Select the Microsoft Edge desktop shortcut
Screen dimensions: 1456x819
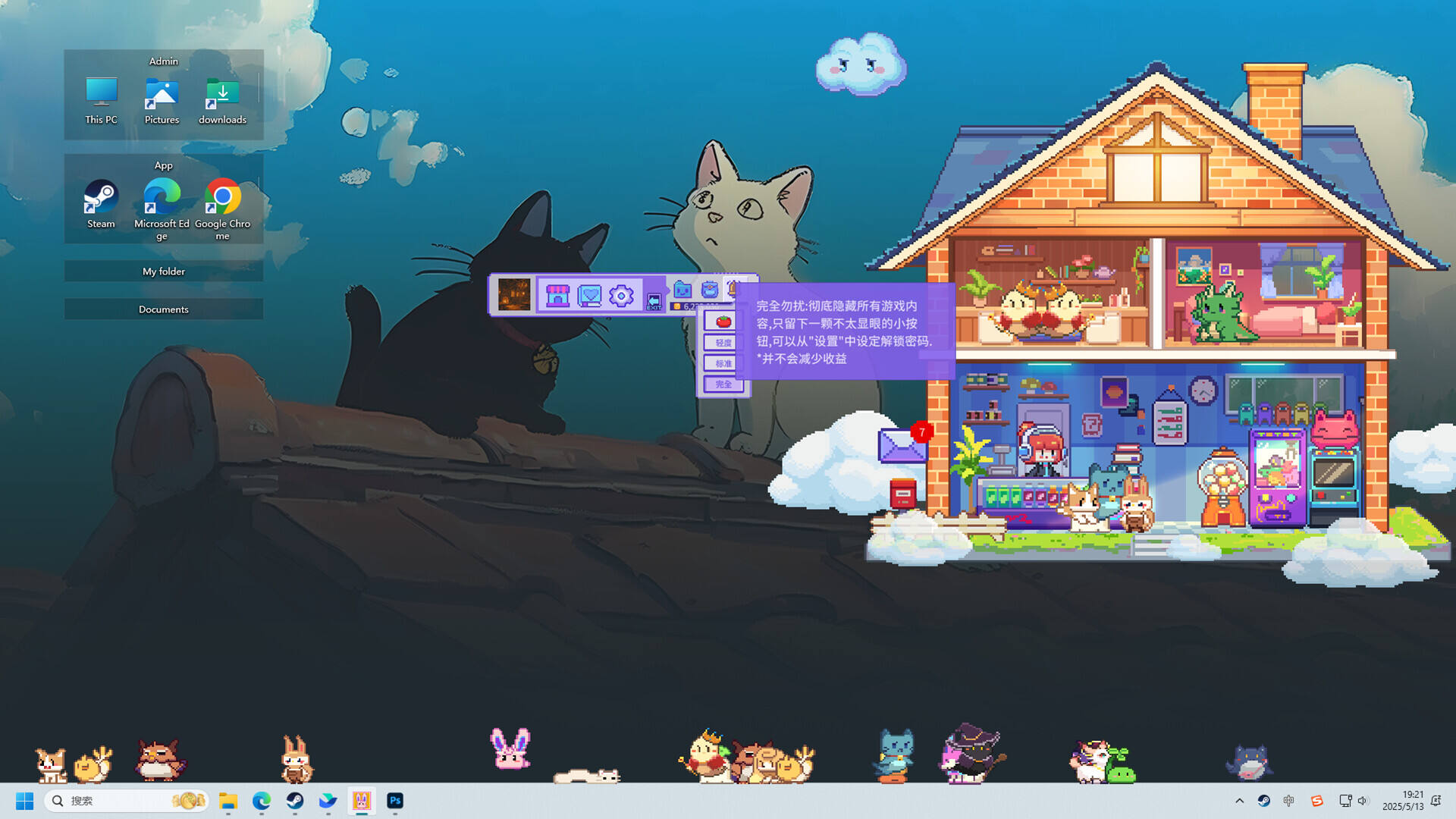(162, 209)
